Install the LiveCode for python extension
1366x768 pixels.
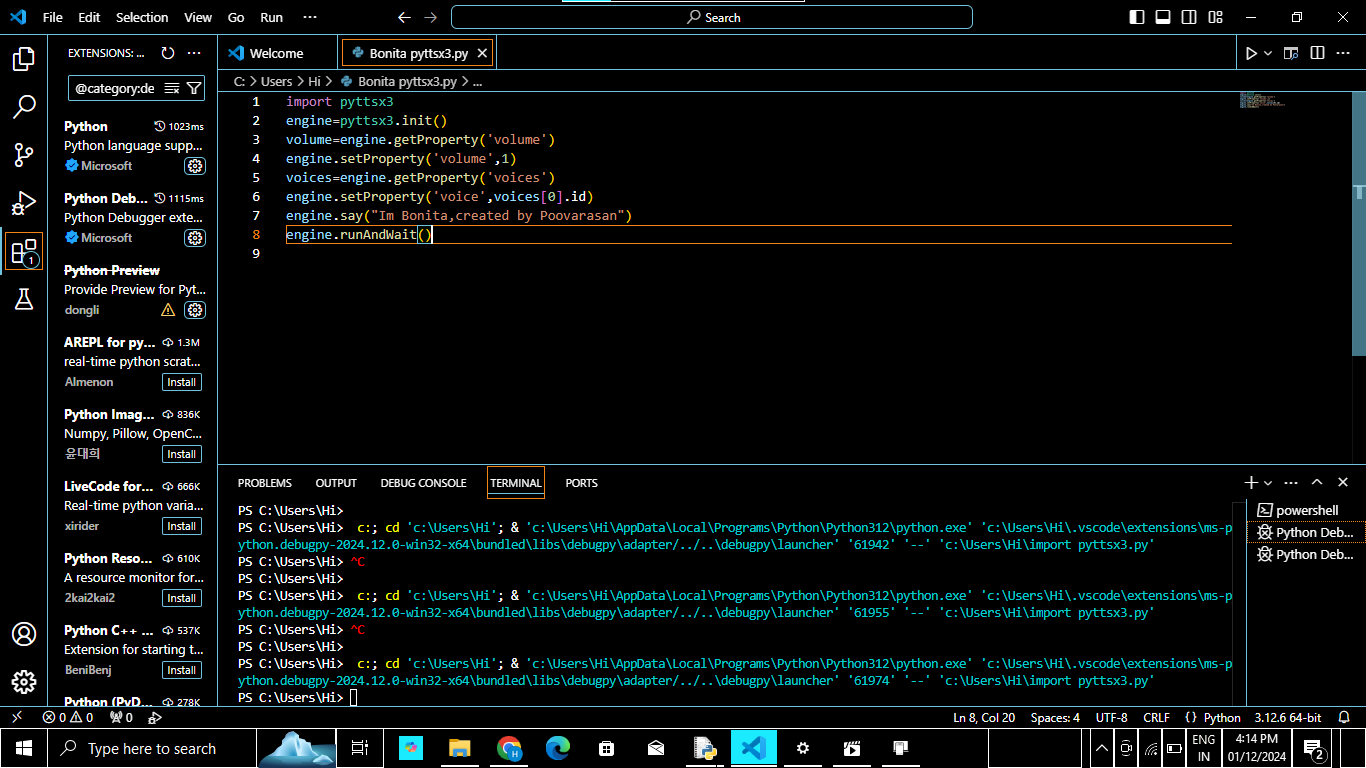click(182, 526)
